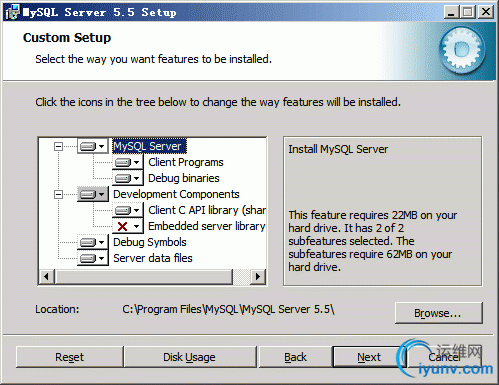Open Client C API library feature icon
Screen dimensions: 499x385
click(128, 210)
